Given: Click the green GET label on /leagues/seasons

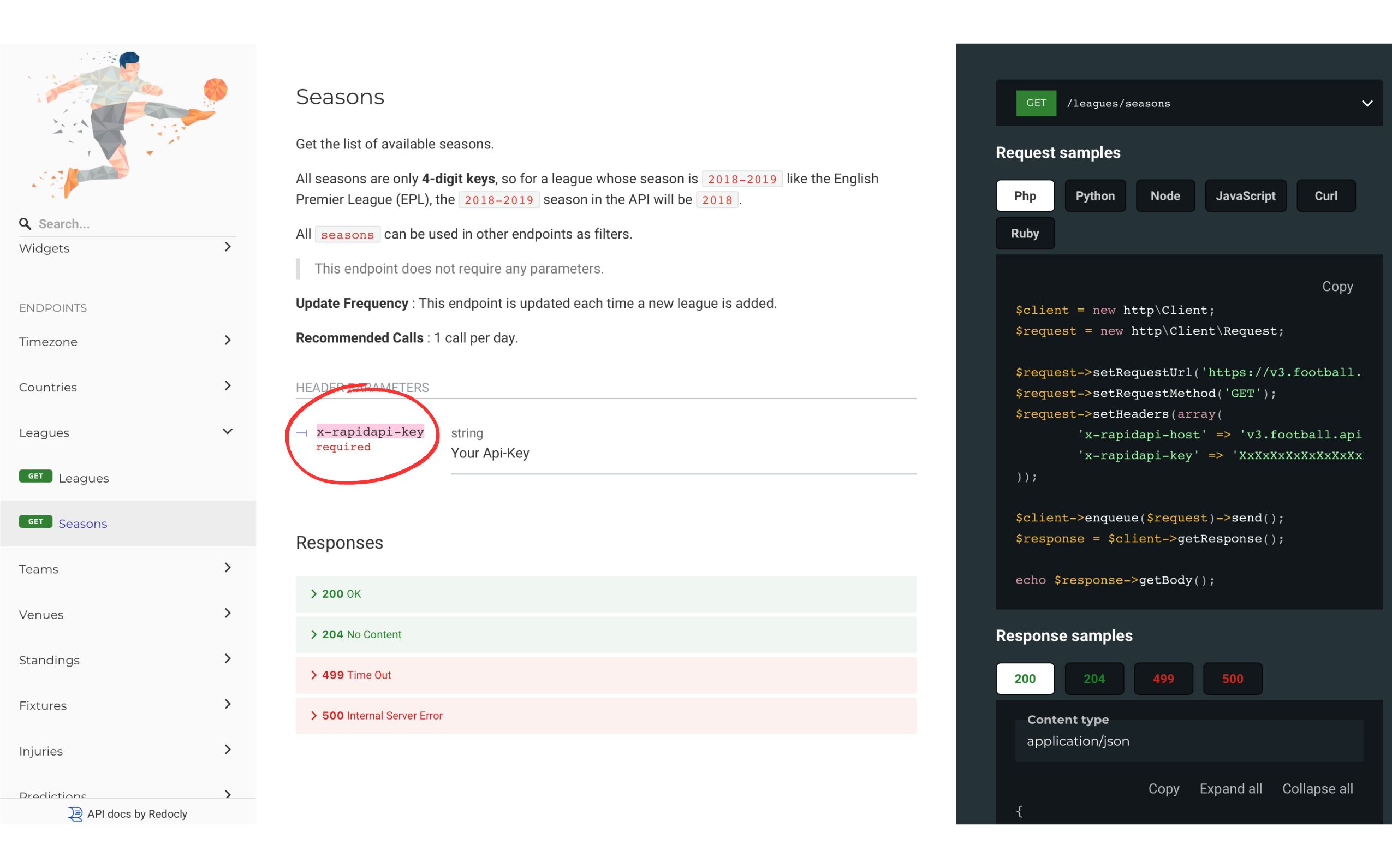Looking at the screenshot, I should (1036, 103).
